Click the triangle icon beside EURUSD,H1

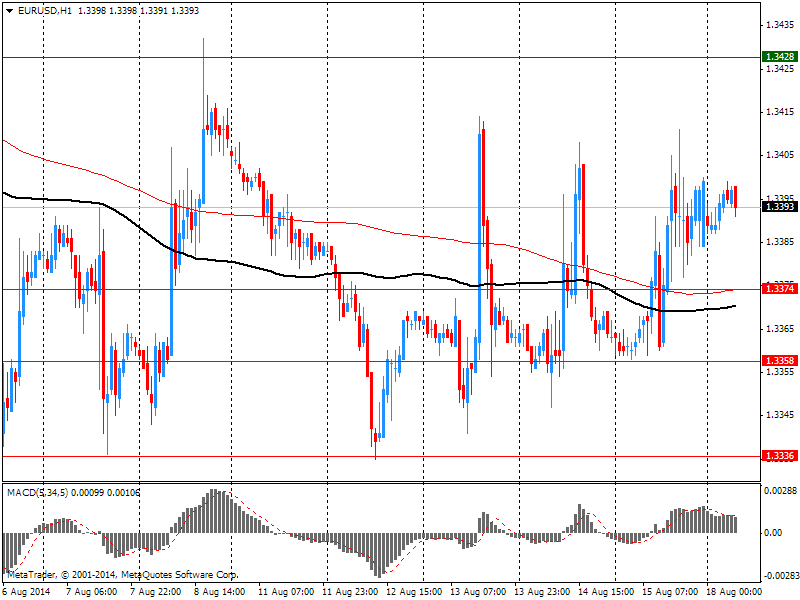[x=9, y=11]
